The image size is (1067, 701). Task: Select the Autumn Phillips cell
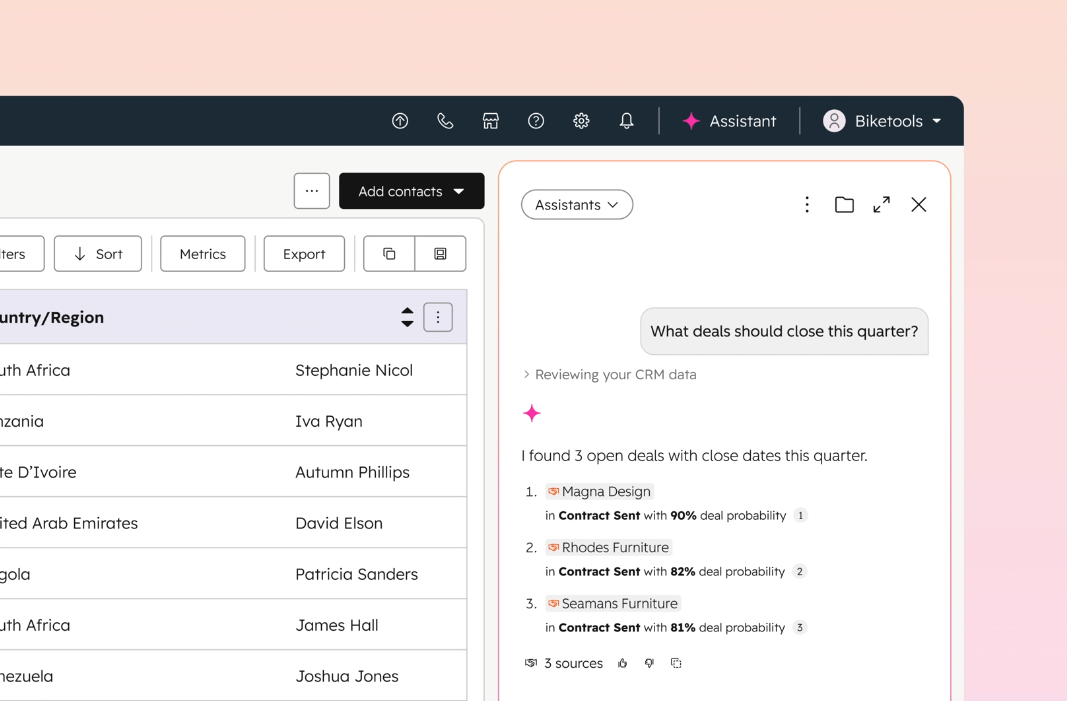pos(352,472)
